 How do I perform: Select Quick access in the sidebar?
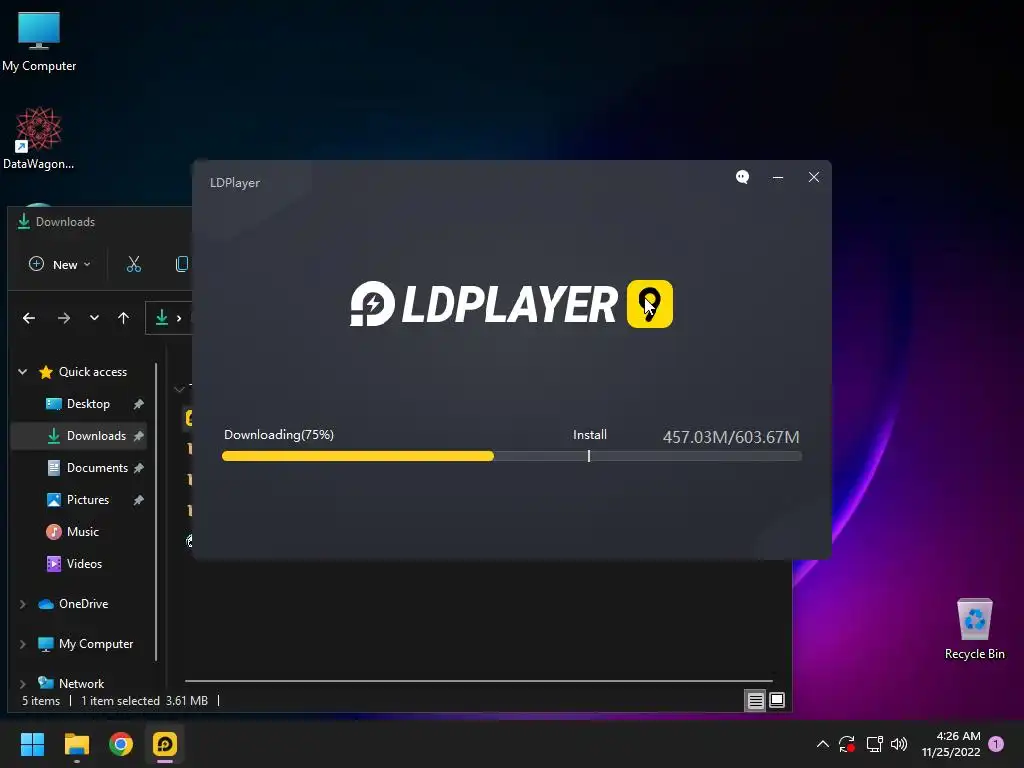coord(93,372)
